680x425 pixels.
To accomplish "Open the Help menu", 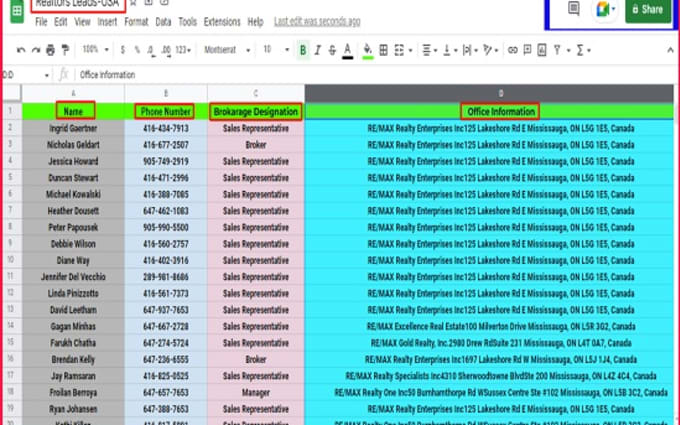I will coord(255,22).
